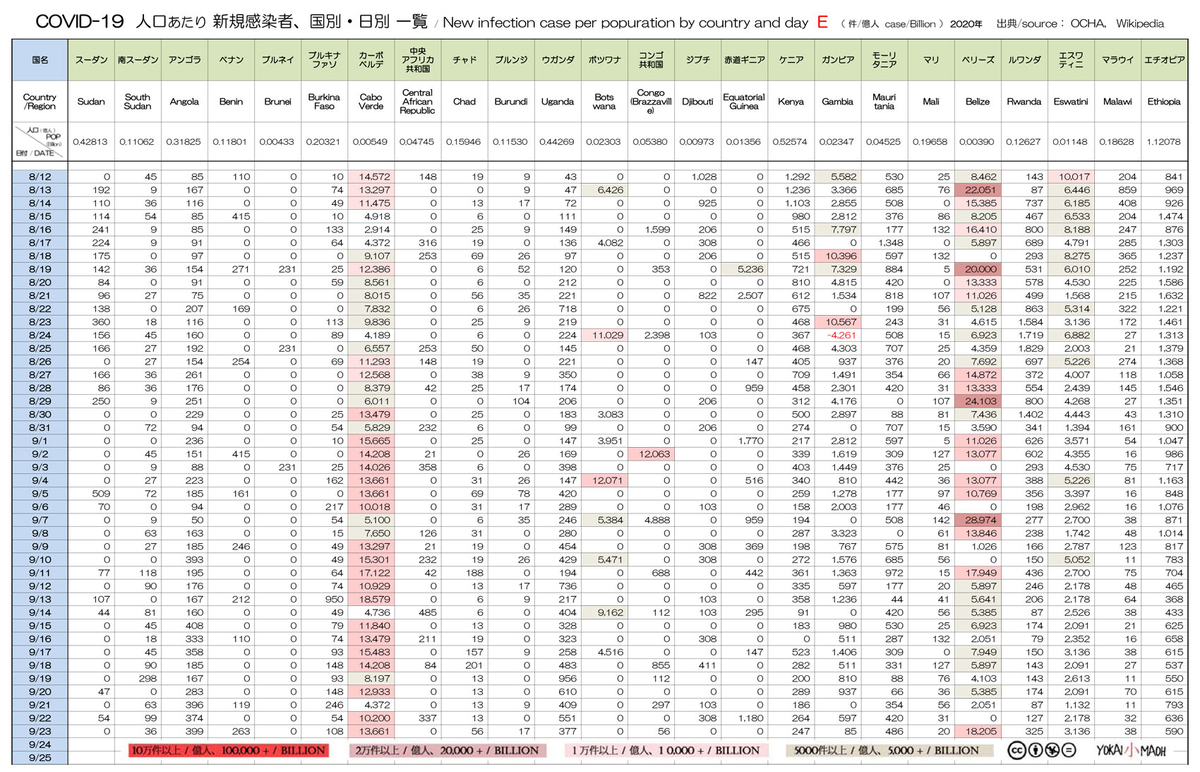Click the '9/23' date row label
Viewport: 1200px width, 772px height.
pos(40,731)
